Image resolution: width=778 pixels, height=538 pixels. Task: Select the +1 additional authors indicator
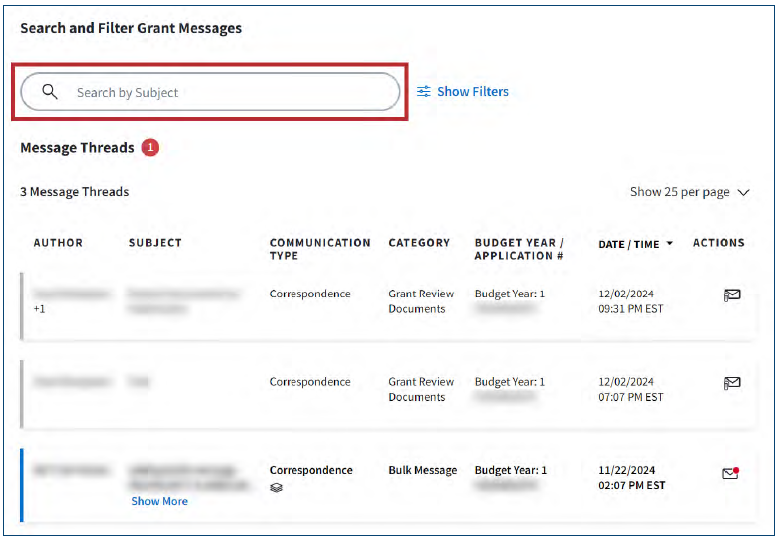pos(40,309)
